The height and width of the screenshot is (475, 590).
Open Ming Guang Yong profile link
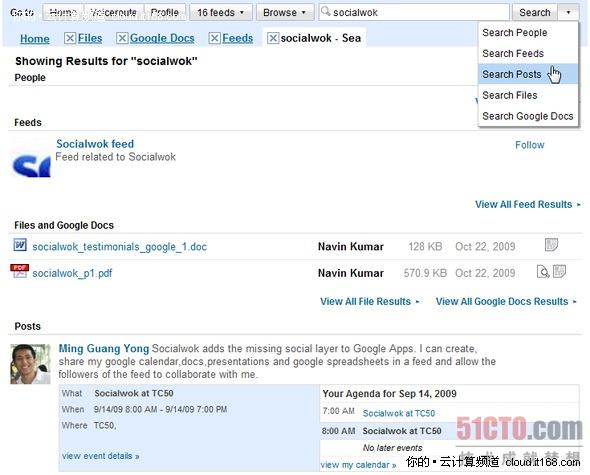point(104,349)
